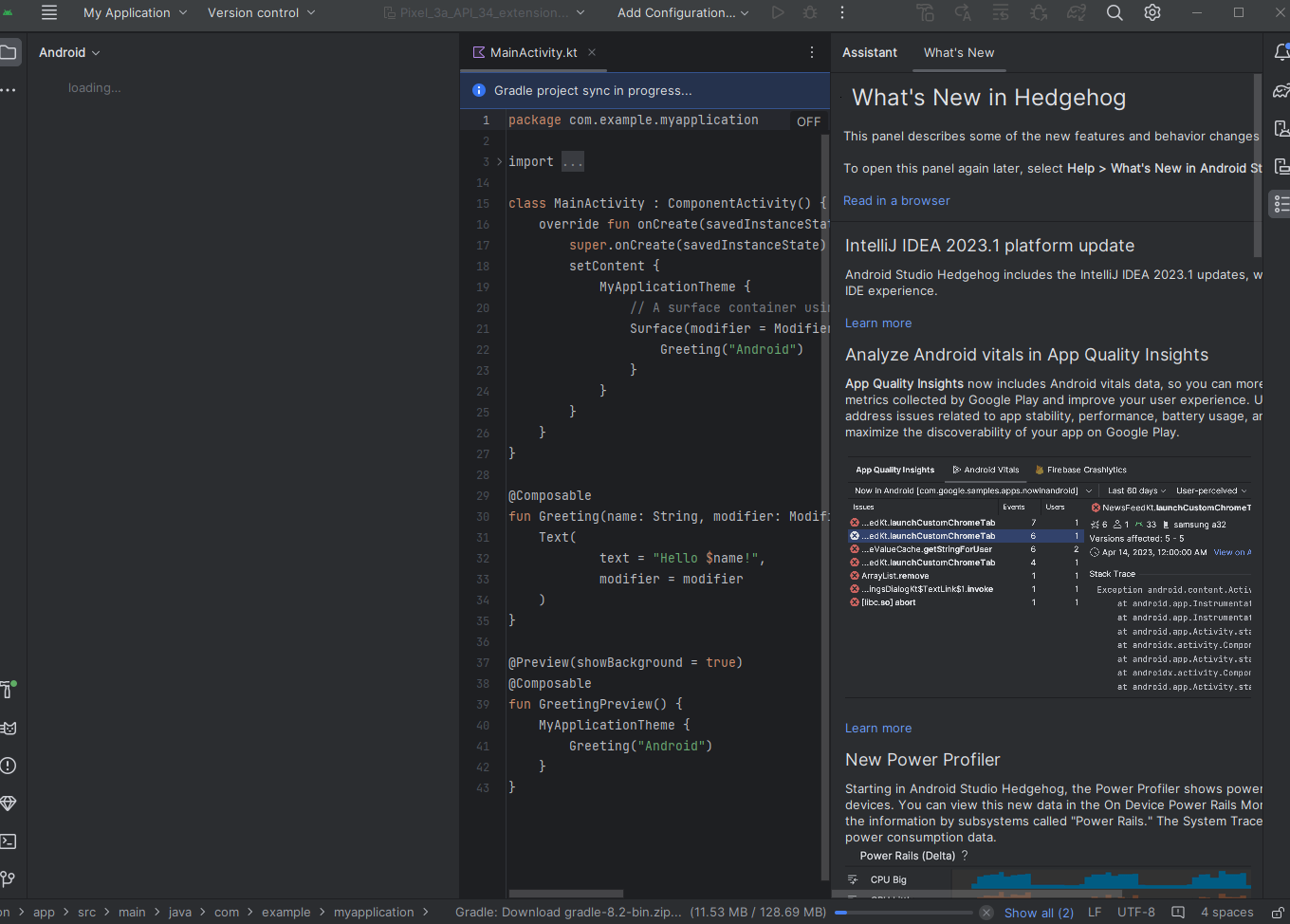
Task: Toggle the editor OFF inspection indicator
Action: pyautogui.click(x=808, y=121)
